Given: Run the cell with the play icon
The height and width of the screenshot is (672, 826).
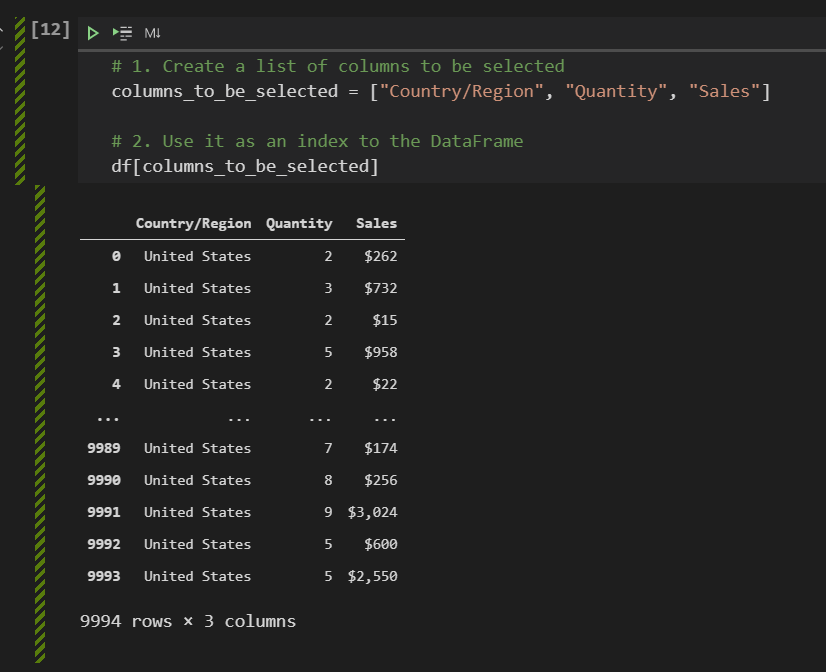Looking at the screenshot, I should (x=93, y=33).
